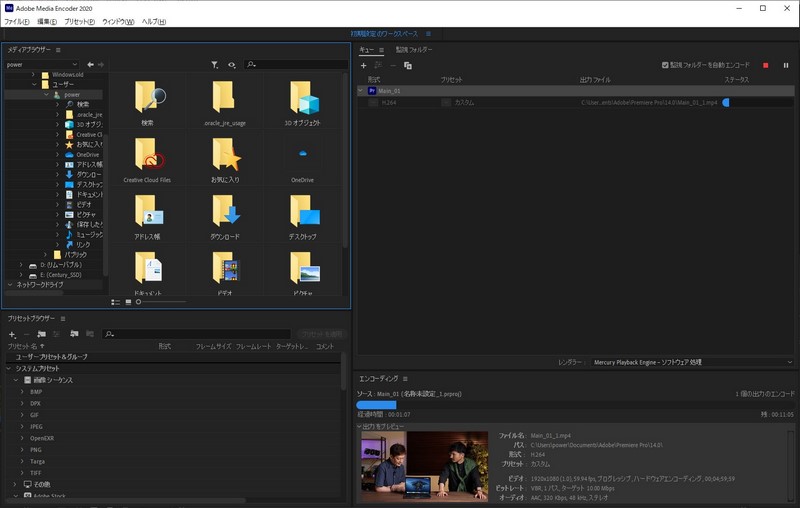Screen dimensions: 800x508
Task: Click the Premiere Pro icon beside Main_01
Action: [372, 91]
